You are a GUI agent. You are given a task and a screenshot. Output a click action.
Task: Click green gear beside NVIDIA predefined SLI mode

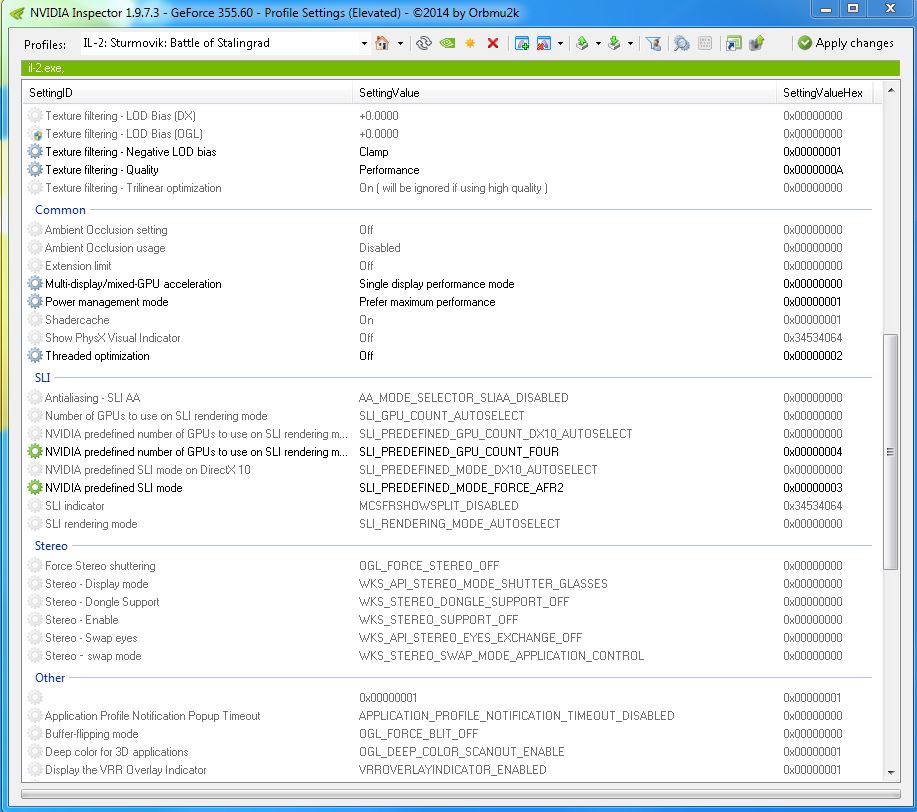point(35,487)
